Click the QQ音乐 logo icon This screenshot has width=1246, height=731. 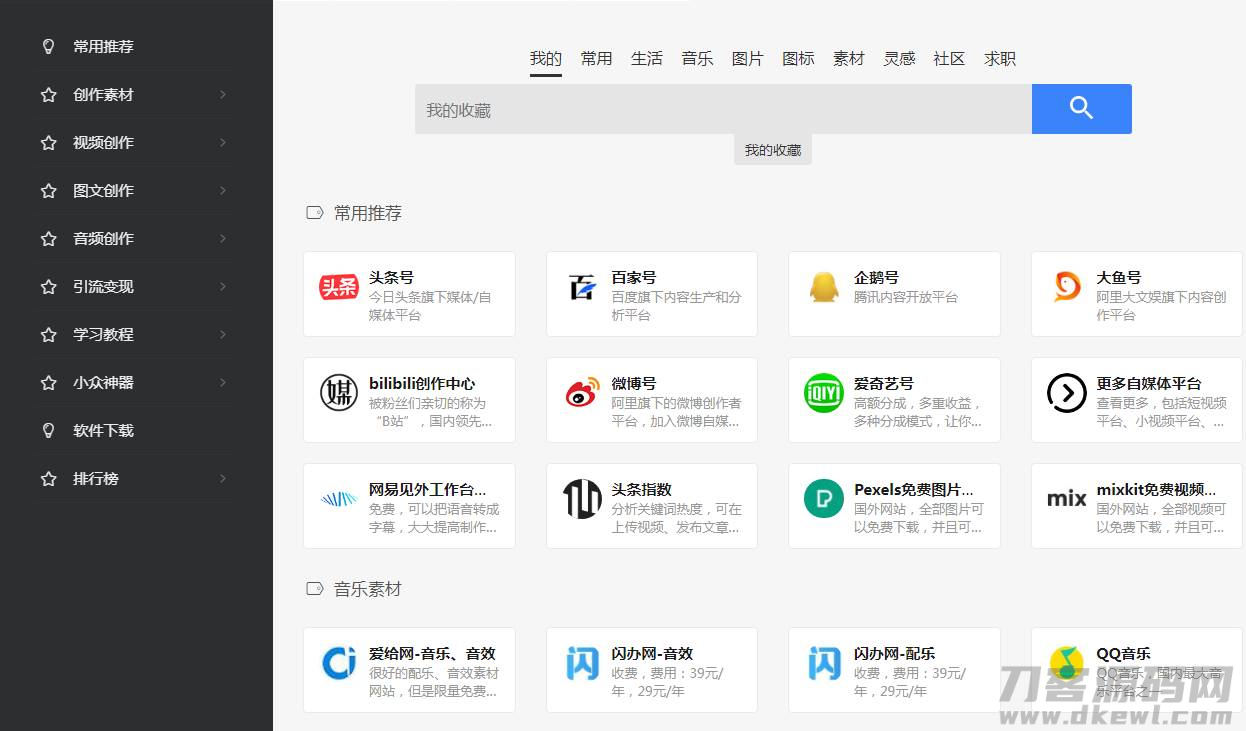(x=1067, y=663)
